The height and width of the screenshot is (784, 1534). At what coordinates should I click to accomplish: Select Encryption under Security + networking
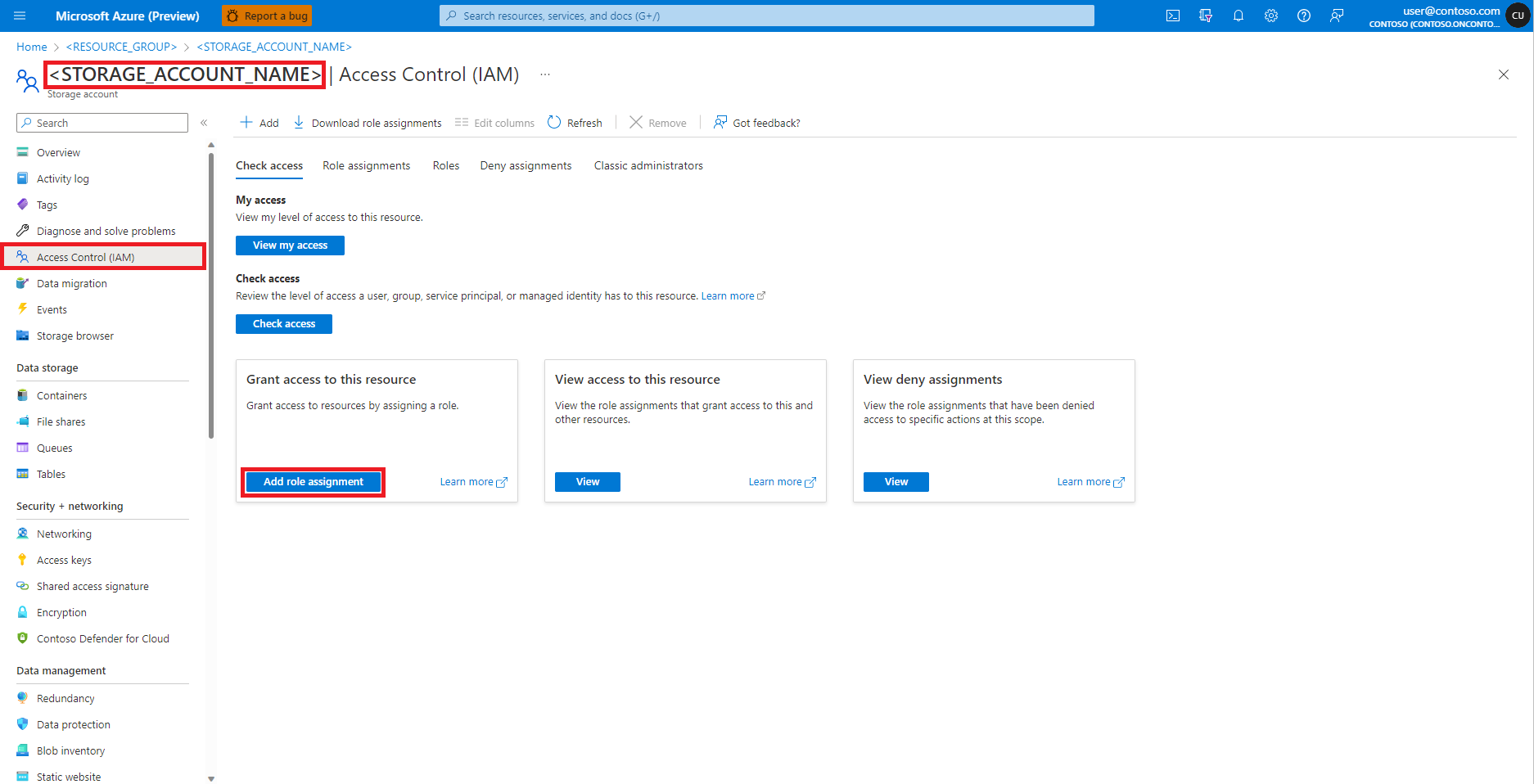61,611
